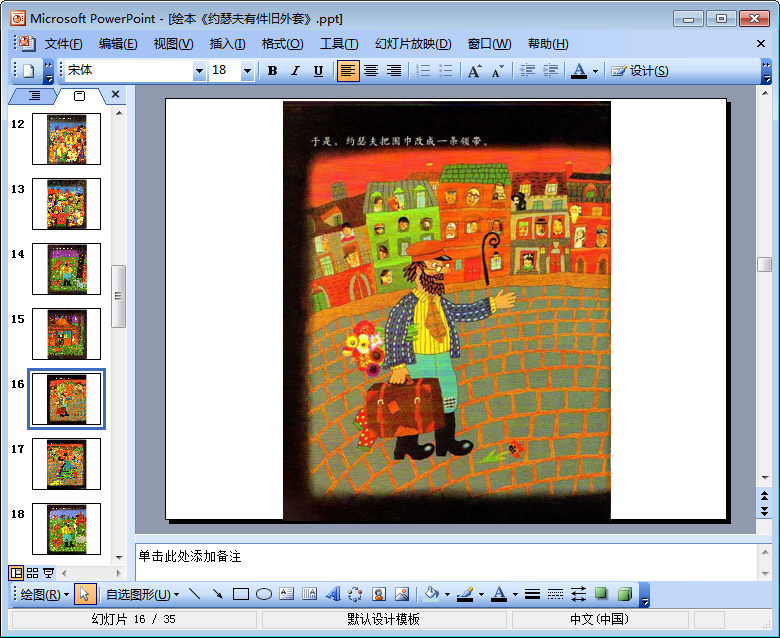Open the 文件(F) menu

pos(63,44)
